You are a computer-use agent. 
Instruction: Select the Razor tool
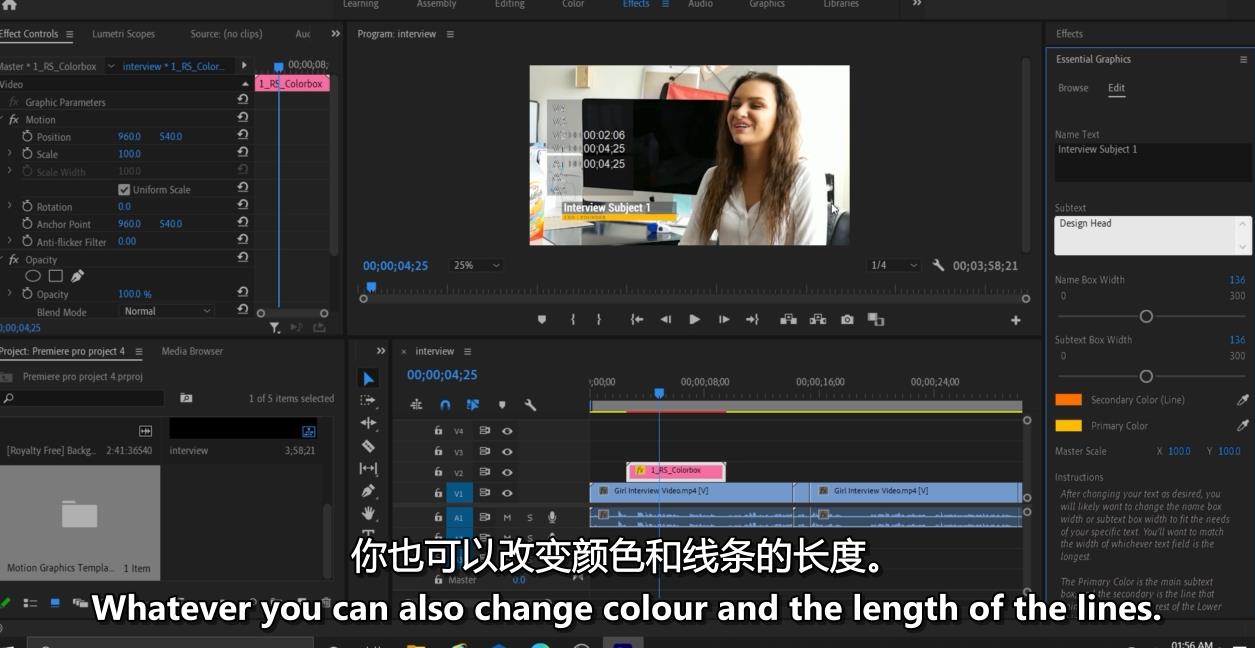[368, 446]
